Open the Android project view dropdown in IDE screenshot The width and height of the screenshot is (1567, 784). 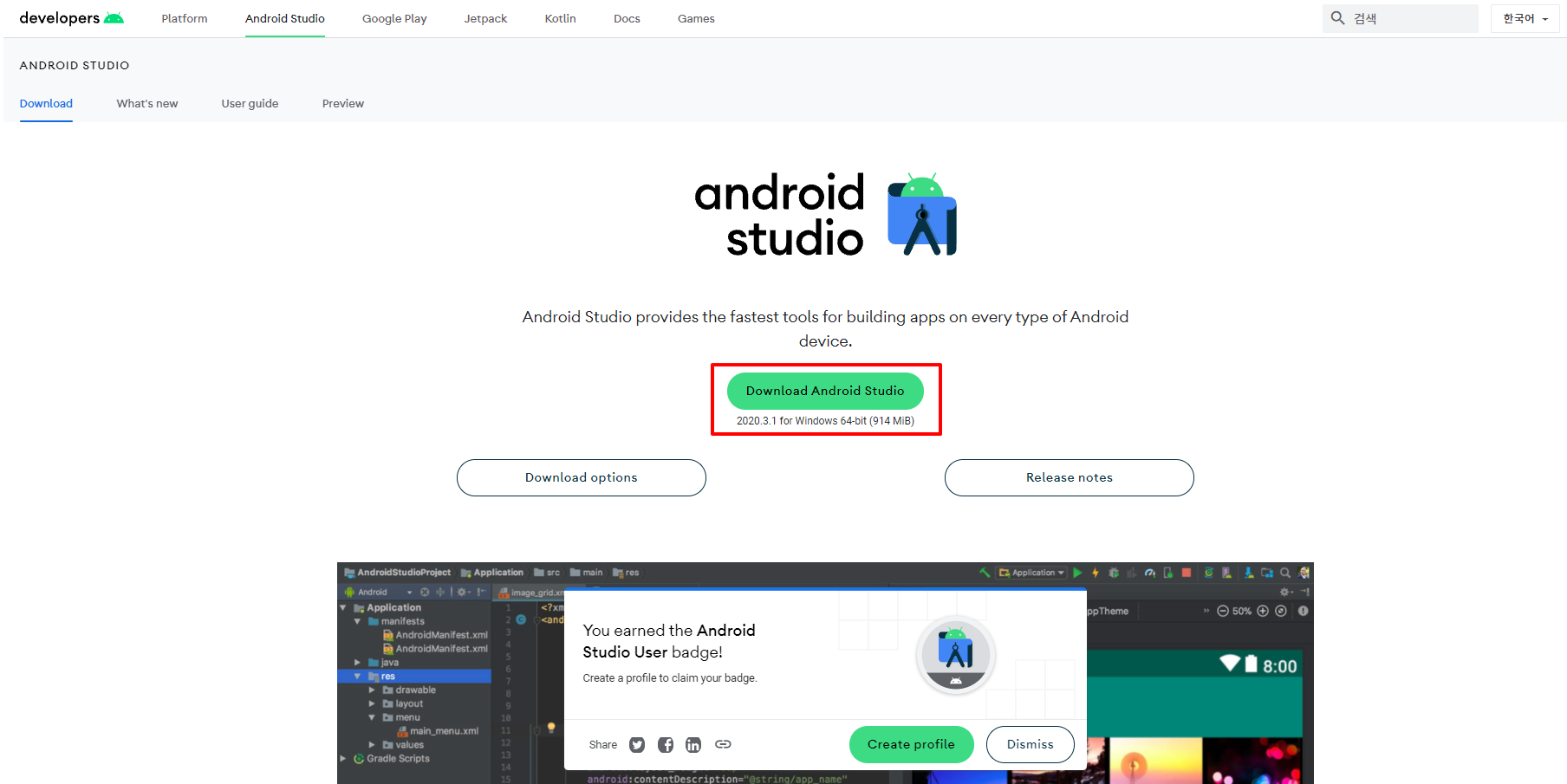pyautogui.click(x=379, y=593)
